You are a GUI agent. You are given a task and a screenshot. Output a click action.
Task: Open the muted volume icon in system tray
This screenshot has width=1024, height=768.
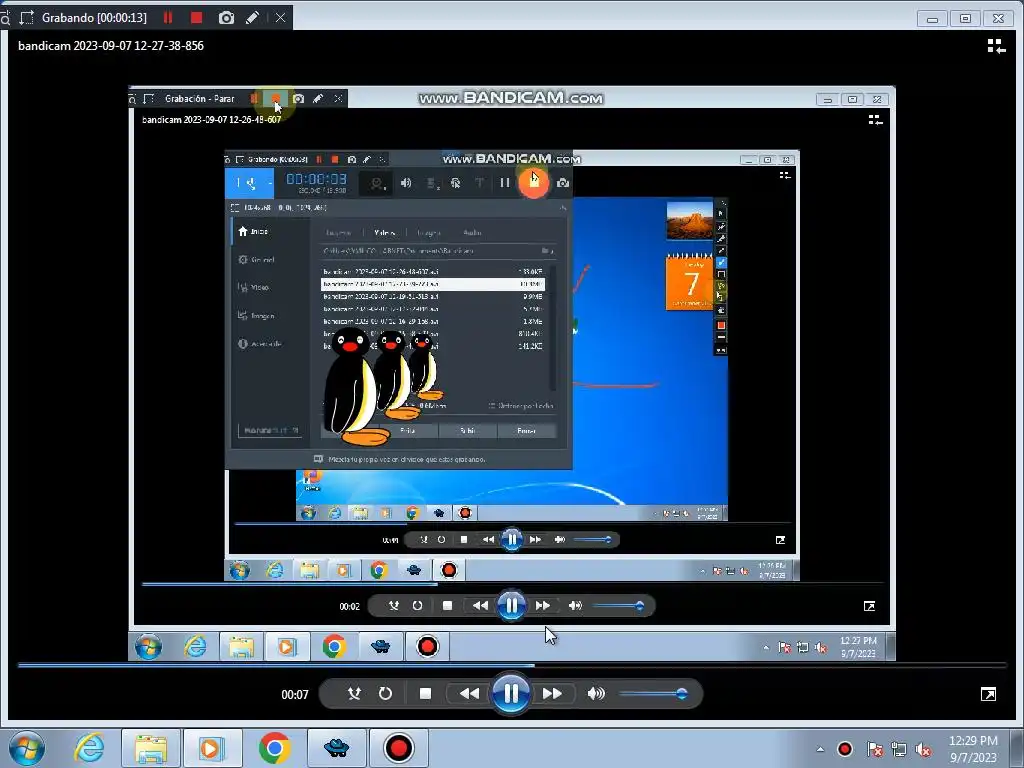[923, 749]
